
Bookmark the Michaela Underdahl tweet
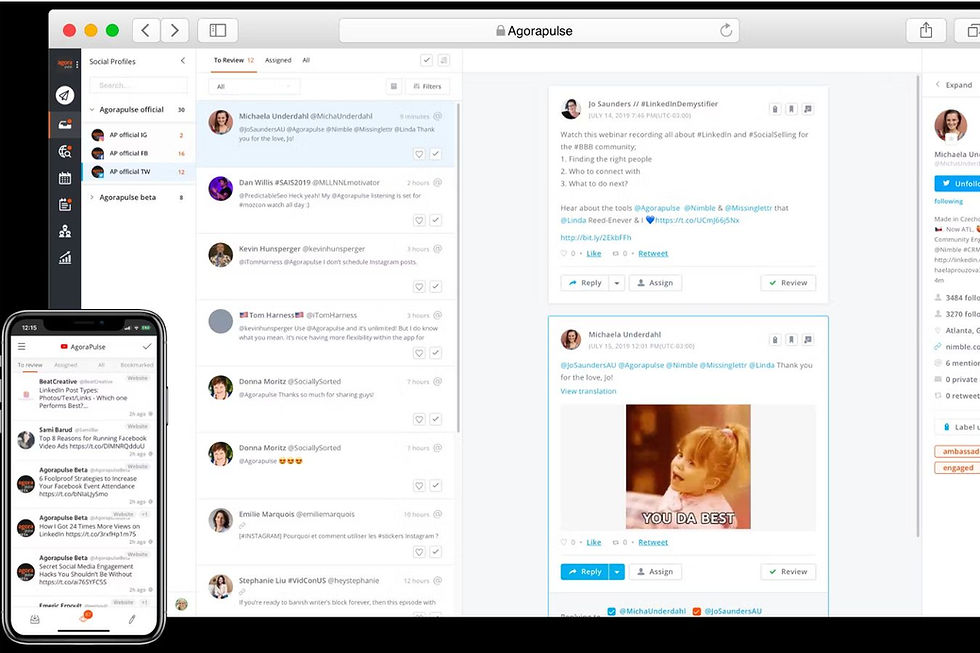pyautogui.click(x=791, y=339)
